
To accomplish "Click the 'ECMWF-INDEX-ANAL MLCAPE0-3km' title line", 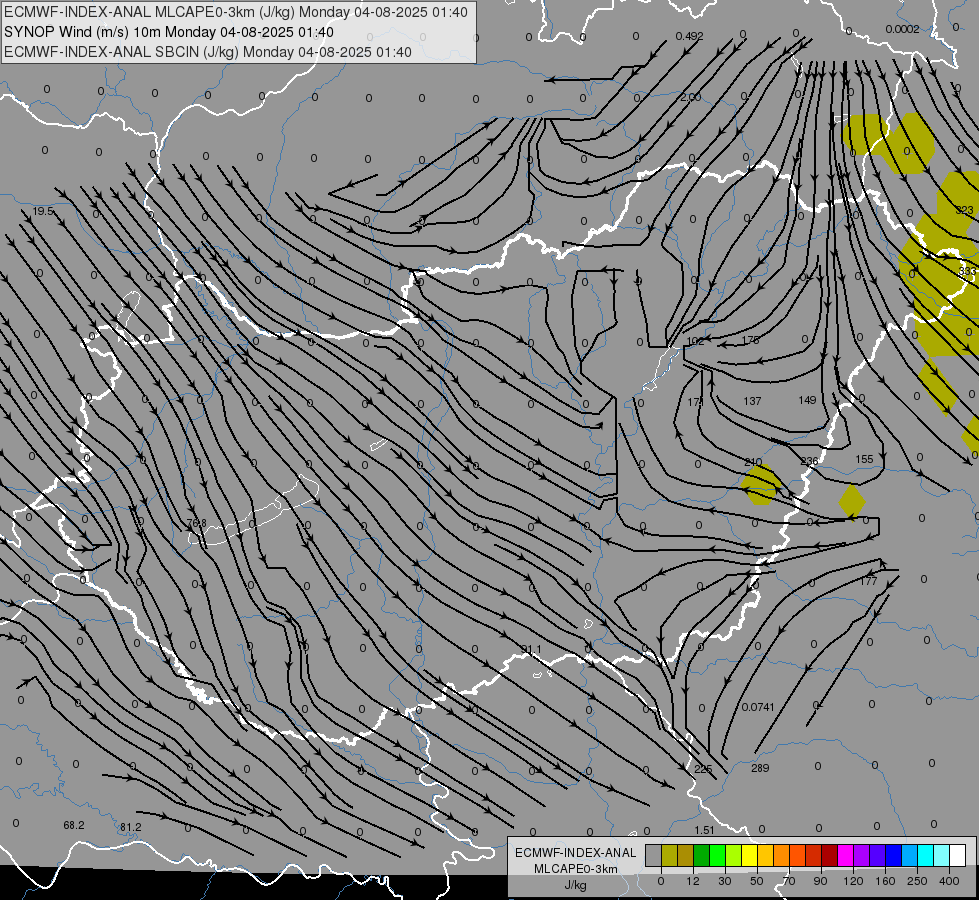I will click(x=235, y=12).
